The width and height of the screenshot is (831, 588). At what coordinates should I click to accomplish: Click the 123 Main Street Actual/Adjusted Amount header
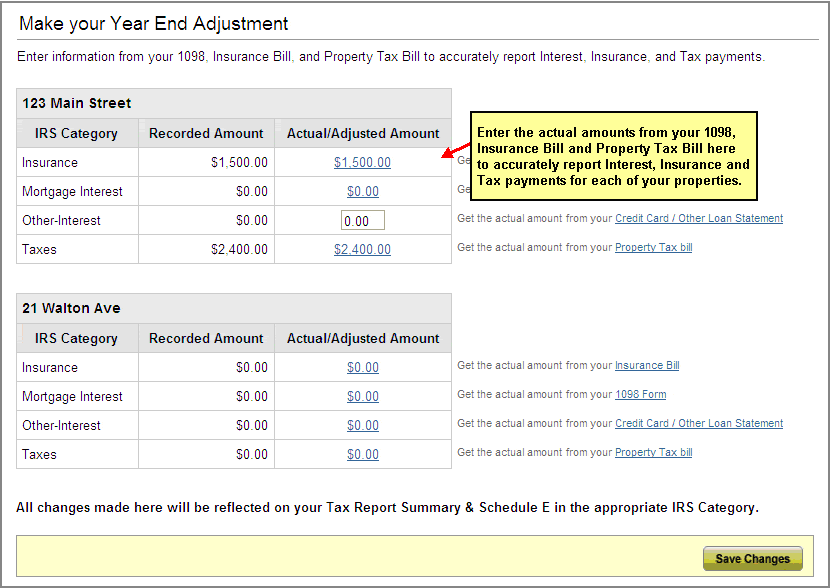(363, 133)
